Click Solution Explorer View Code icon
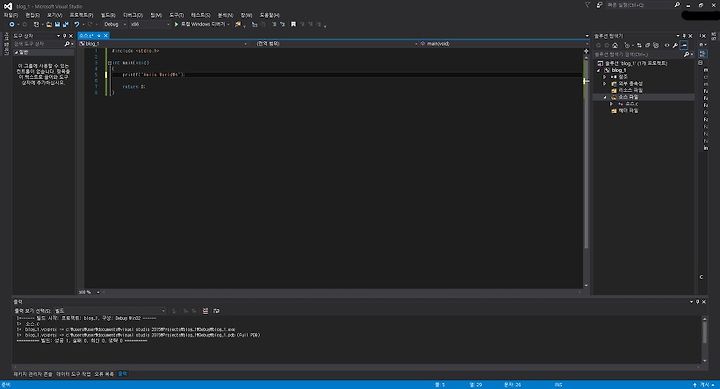Viewport: 720px width, 389px height. tap(667, 45)
